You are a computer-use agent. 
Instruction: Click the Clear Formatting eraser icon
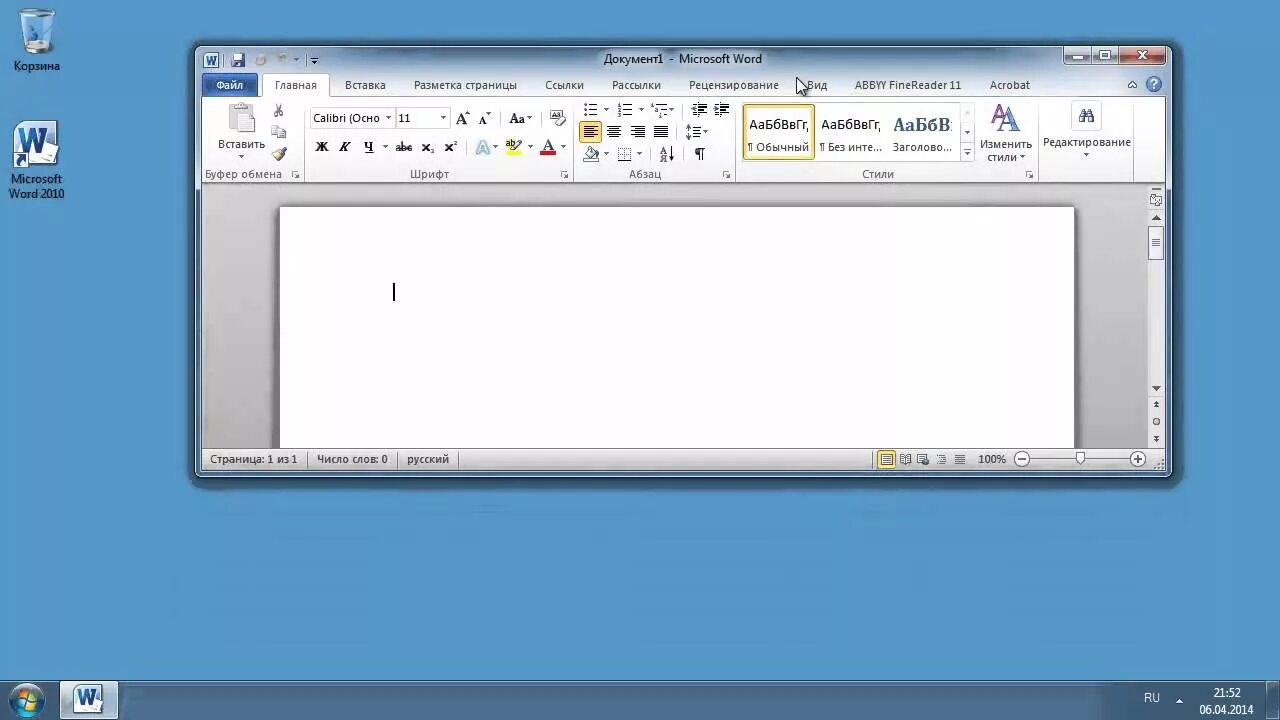click(558, 118)
